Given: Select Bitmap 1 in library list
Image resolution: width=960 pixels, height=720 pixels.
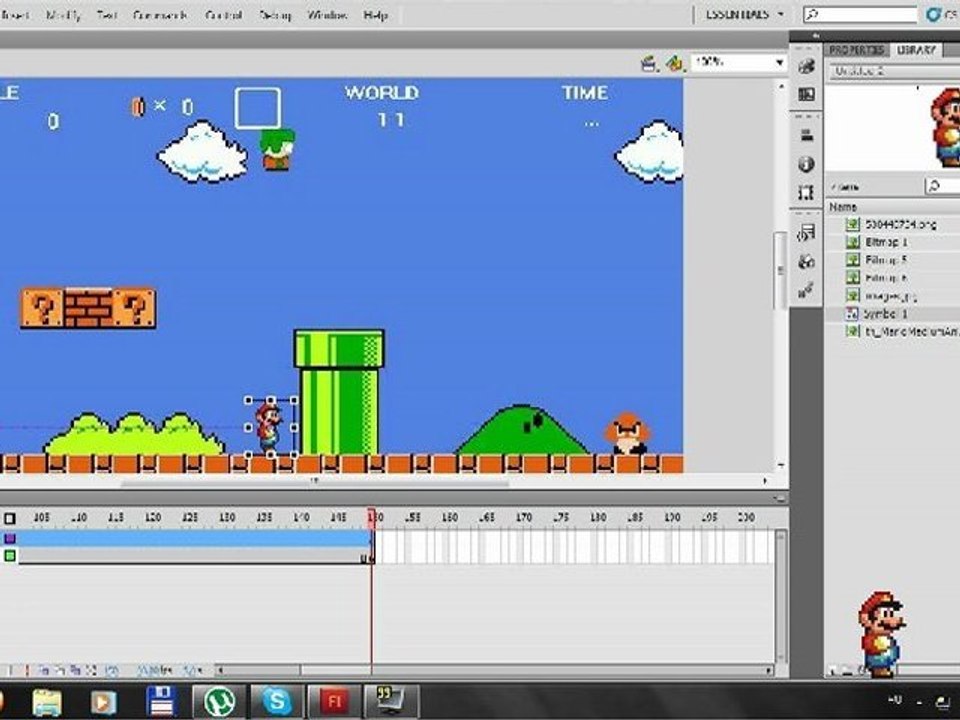Looking at the screenshot, I should pyautogui.click(x=886, y=242).
